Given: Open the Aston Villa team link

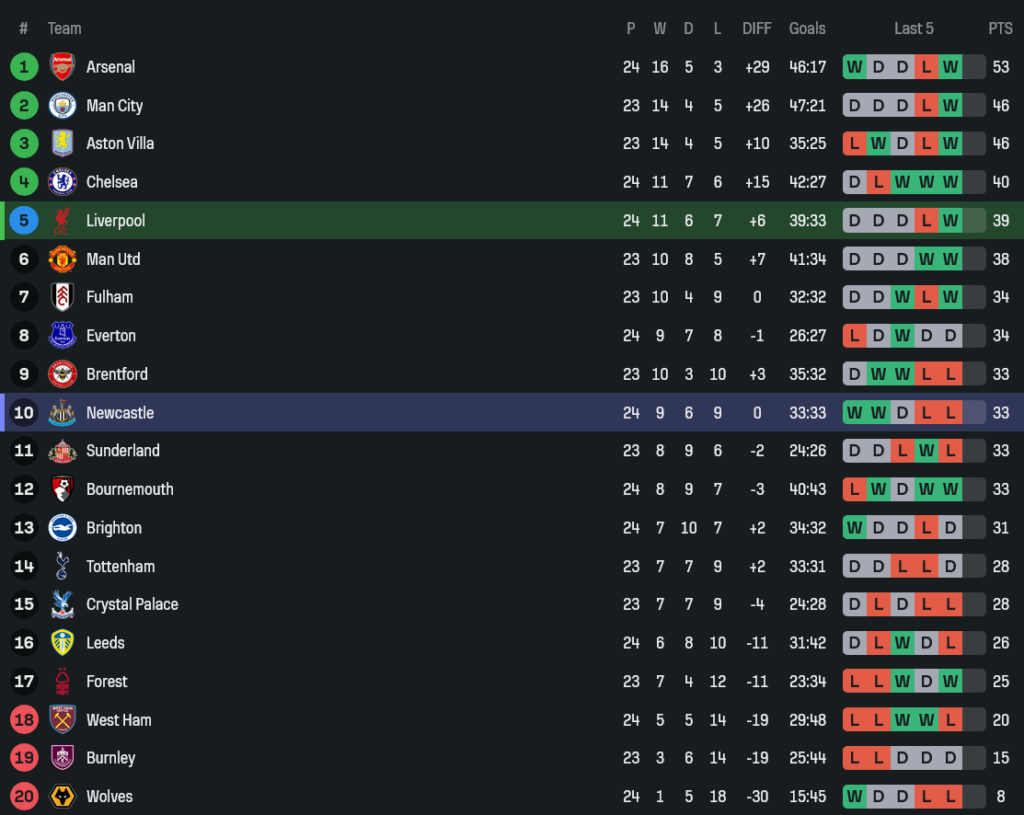Looking at the screenshot, I should coord(120,143).
